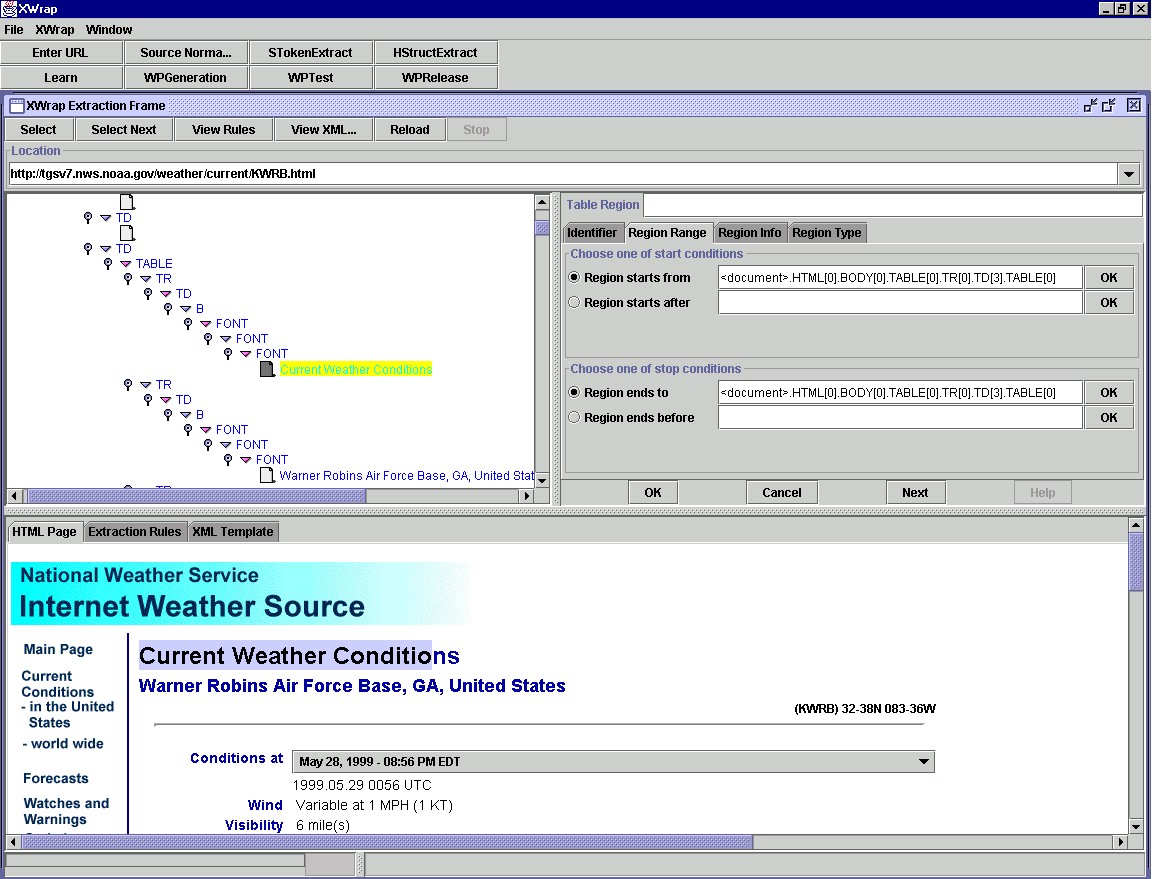Close the XWrap Extraction Frame panel

click(x=1133, y=105)
